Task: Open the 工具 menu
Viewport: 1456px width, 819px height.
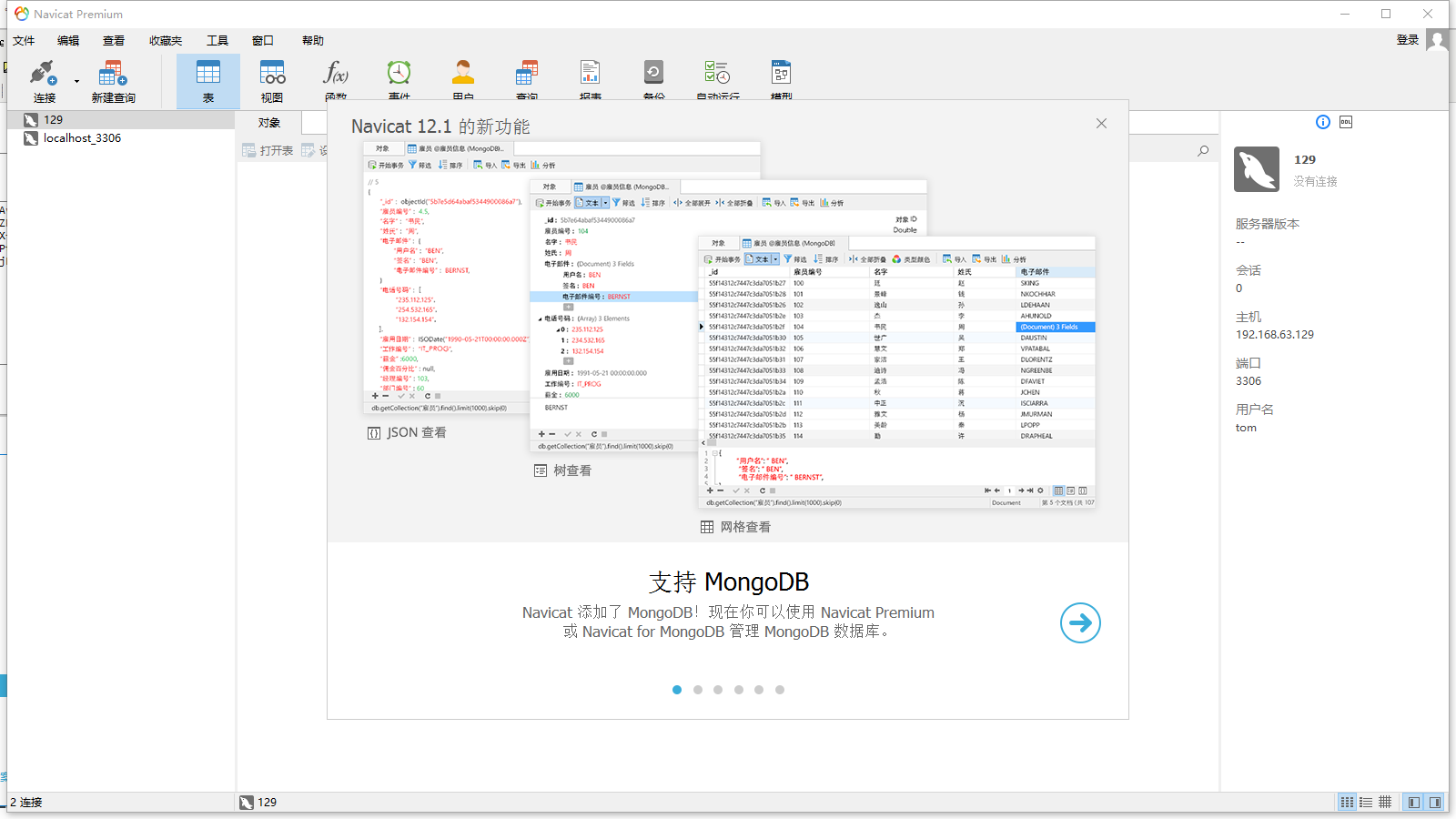Action: (x=217, y=40)
